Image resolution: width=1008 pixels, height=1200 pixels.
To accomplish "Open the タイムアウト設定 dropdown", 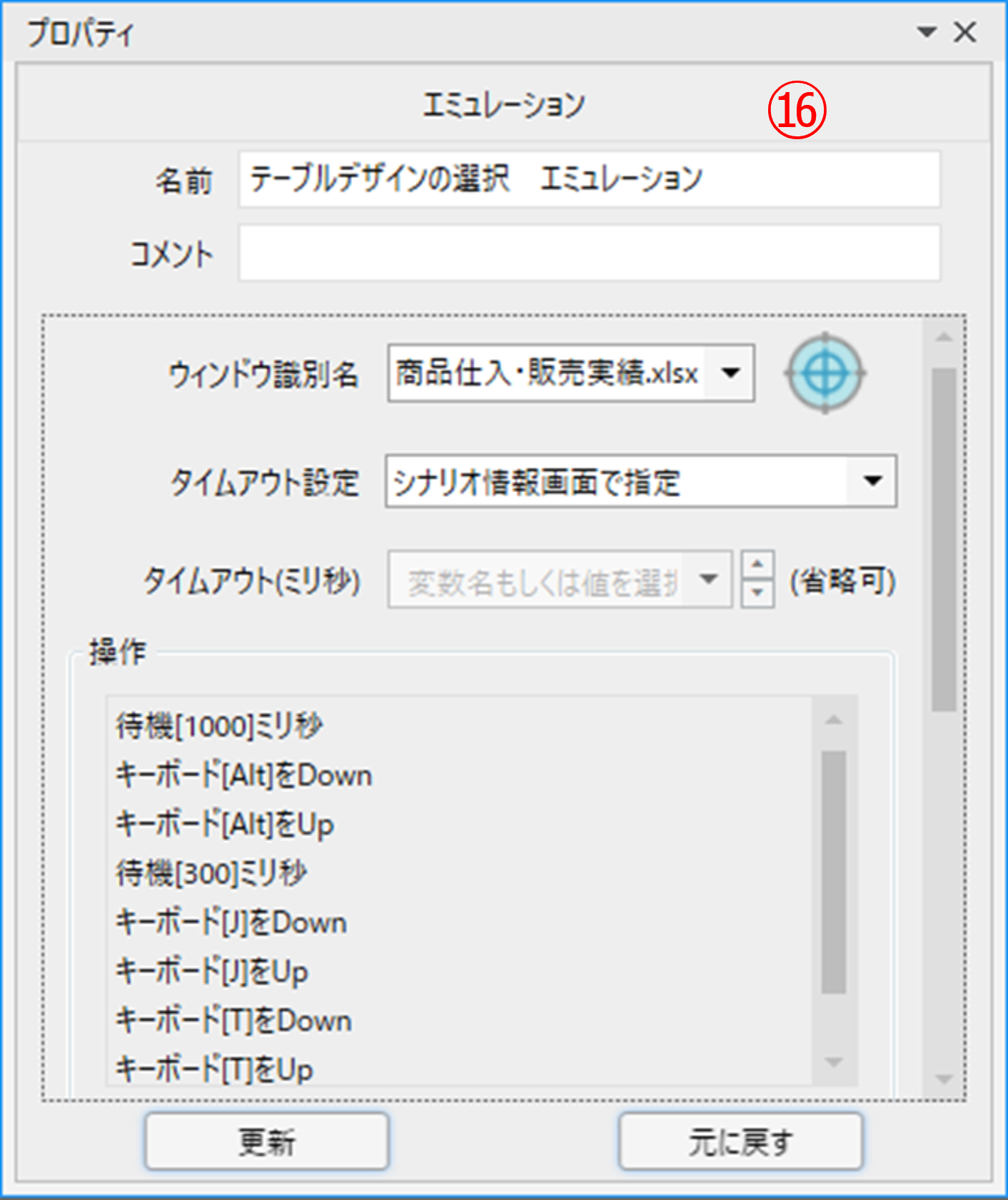I will (x=872, y=482).
